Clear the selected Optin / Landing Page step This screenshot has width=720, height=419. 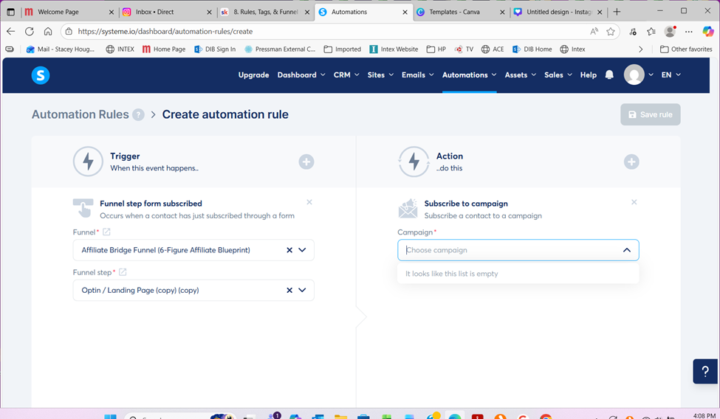(289, 290)
